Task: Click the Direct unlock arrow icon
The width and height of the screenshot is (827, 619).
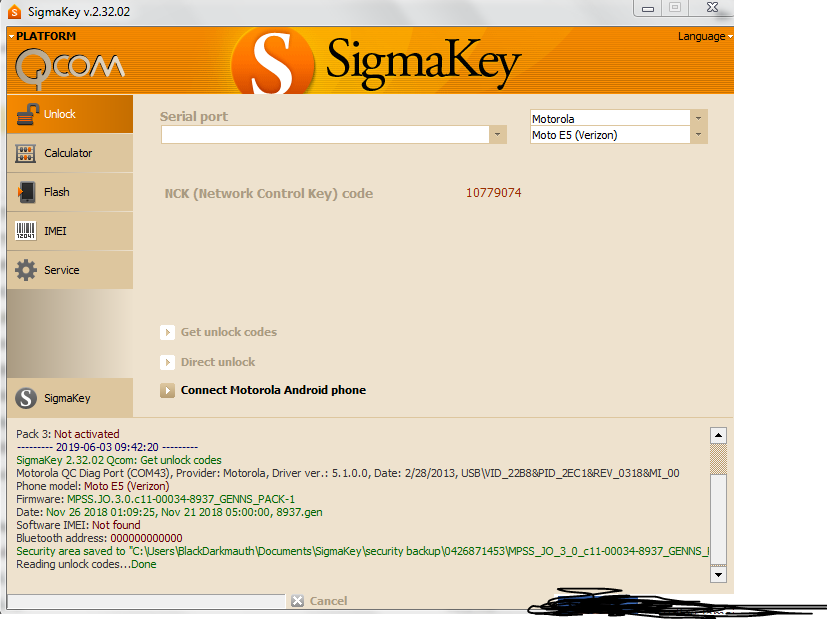Action: click(167, 362)
